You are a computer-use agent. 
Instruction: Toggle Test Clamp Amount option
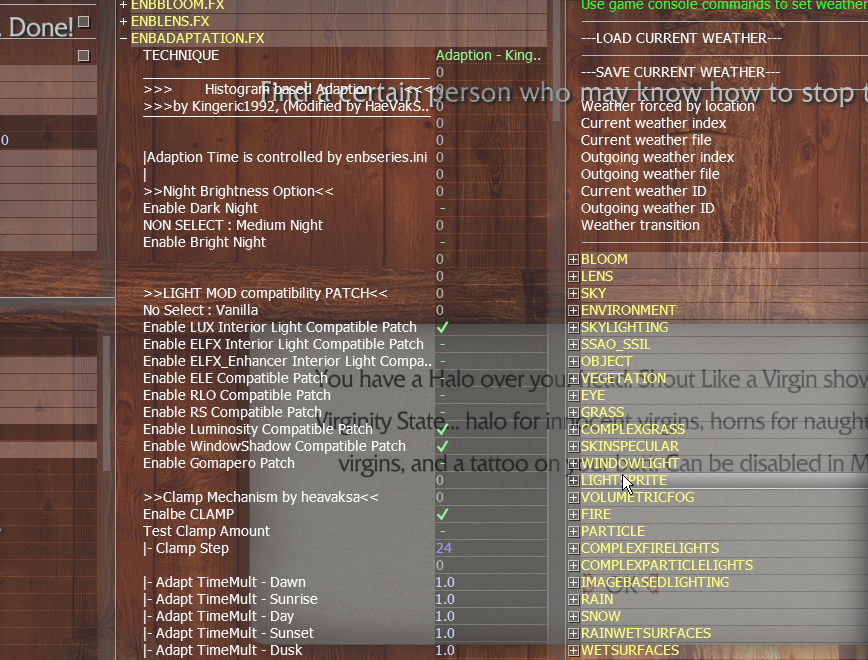[x=442, y=532]
